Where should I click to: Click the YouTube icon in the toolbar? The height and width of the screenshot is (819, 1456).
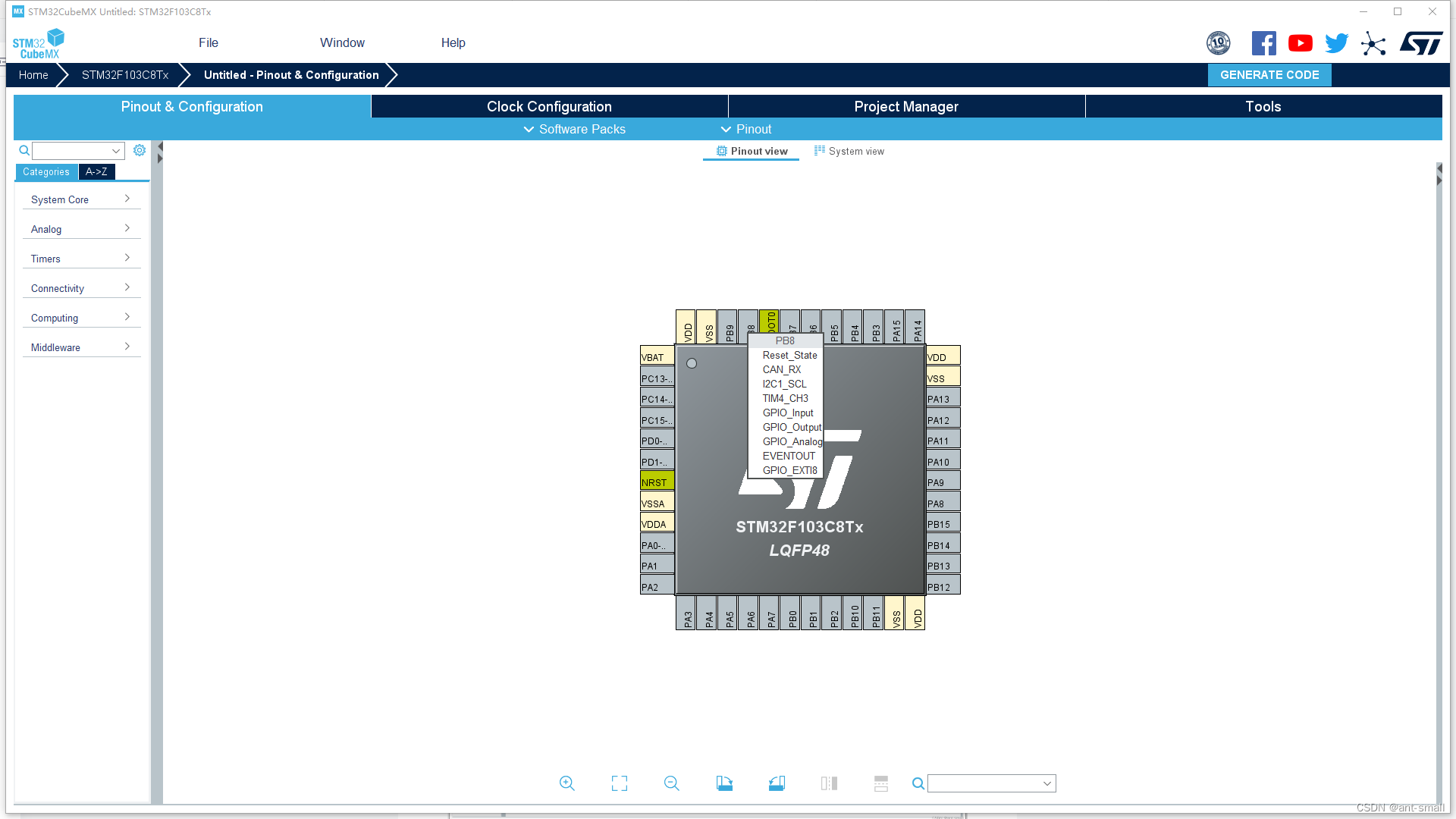click(1300, 43)
